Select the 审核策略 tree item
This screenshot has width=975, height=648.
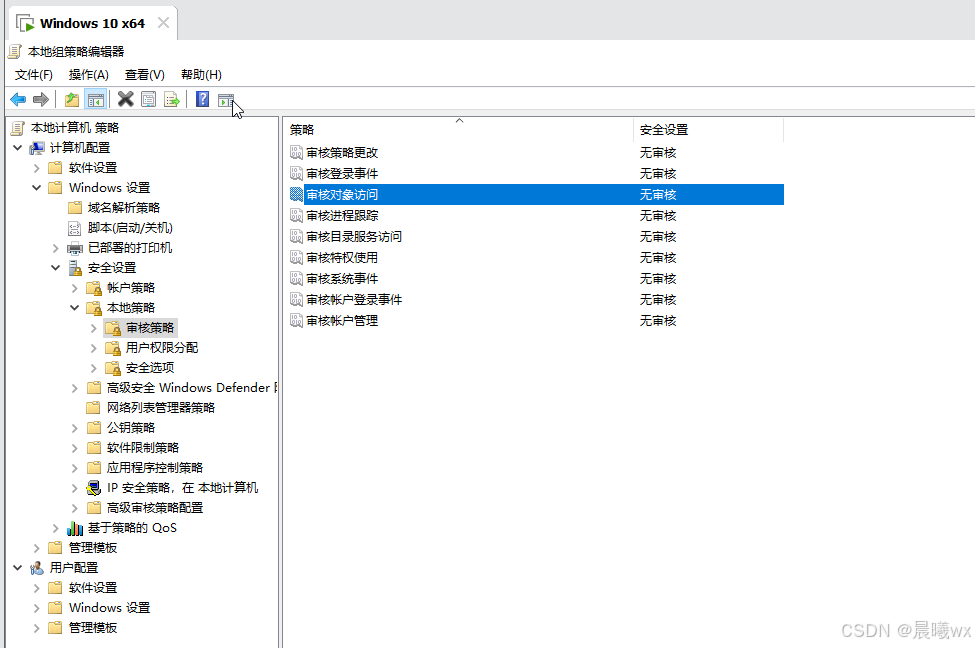pyautogui.click(x=150, y=328)
